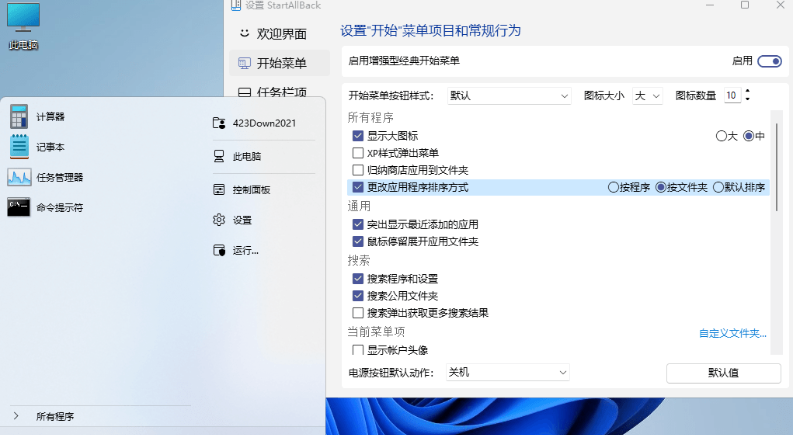Click the 默认值 button
The width and height of the screenshot is (793, 435).
click(x=723, y=373)
